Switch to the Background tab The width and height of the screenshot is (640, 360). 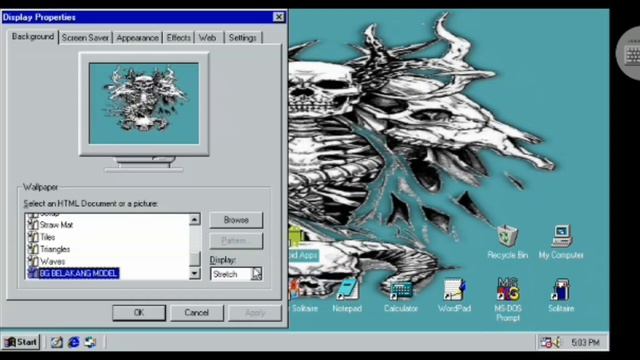[33, 37]
